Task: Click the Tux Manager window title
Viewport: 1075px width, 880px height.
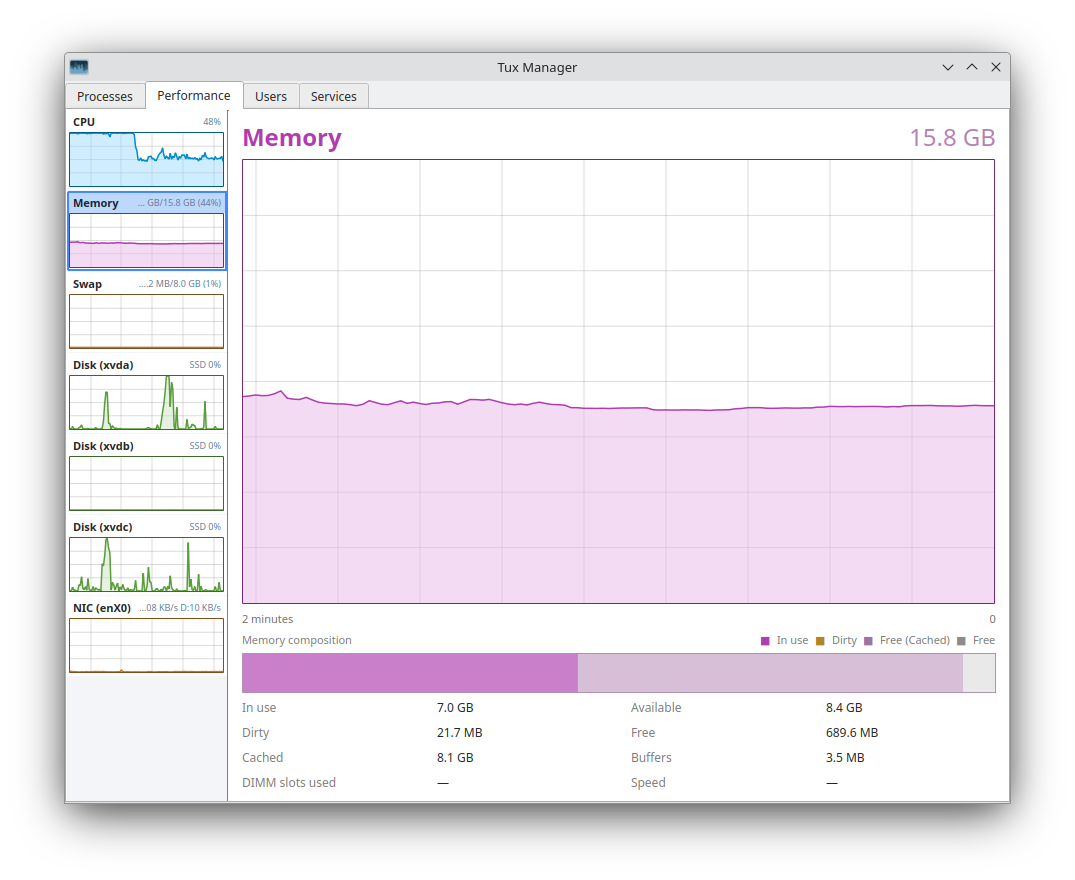Action: click(537, 67)
